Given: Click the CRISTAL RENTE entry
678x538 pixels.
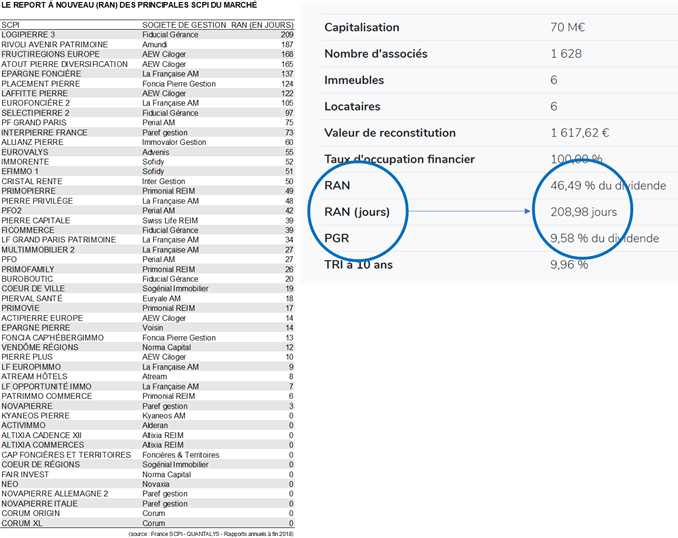Looking at the screenshot, I should 32,181.
